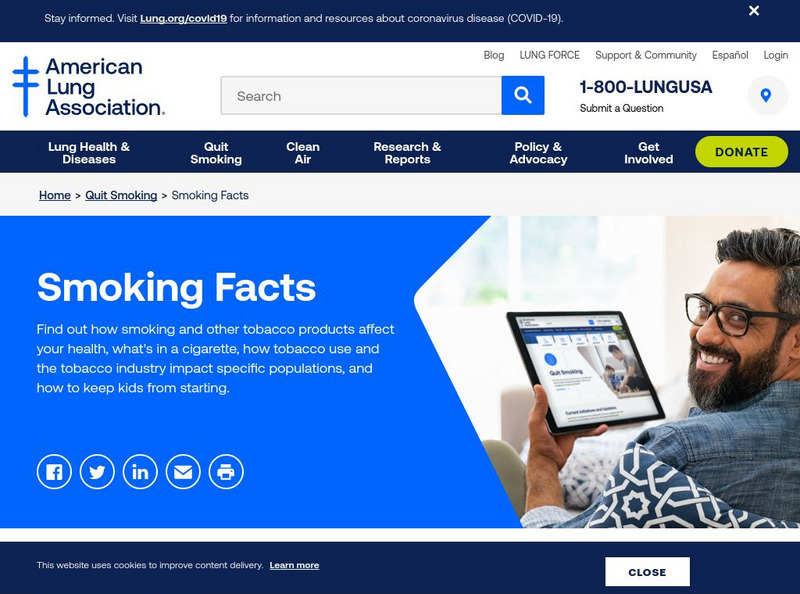The image size is (800, 594).
Task: Click the Smoking Facts heading
Action: click(x=177, y=287)
